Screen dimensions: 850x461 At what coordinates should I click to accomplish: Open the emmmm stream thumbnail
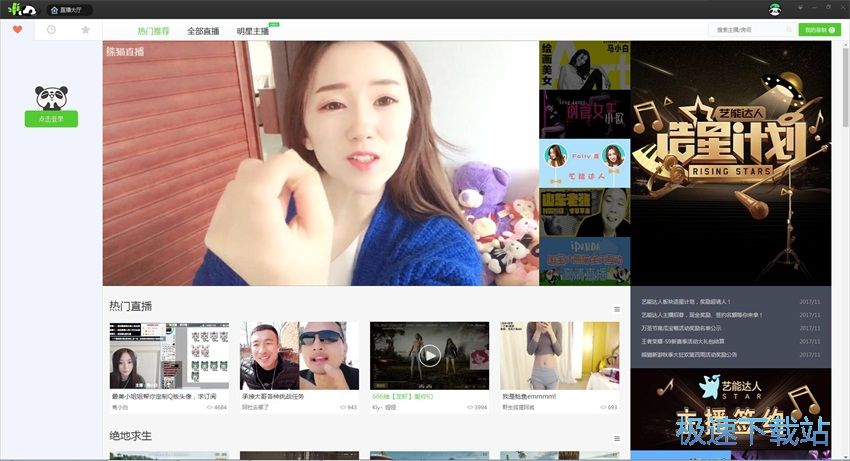(x=559, y=356)
